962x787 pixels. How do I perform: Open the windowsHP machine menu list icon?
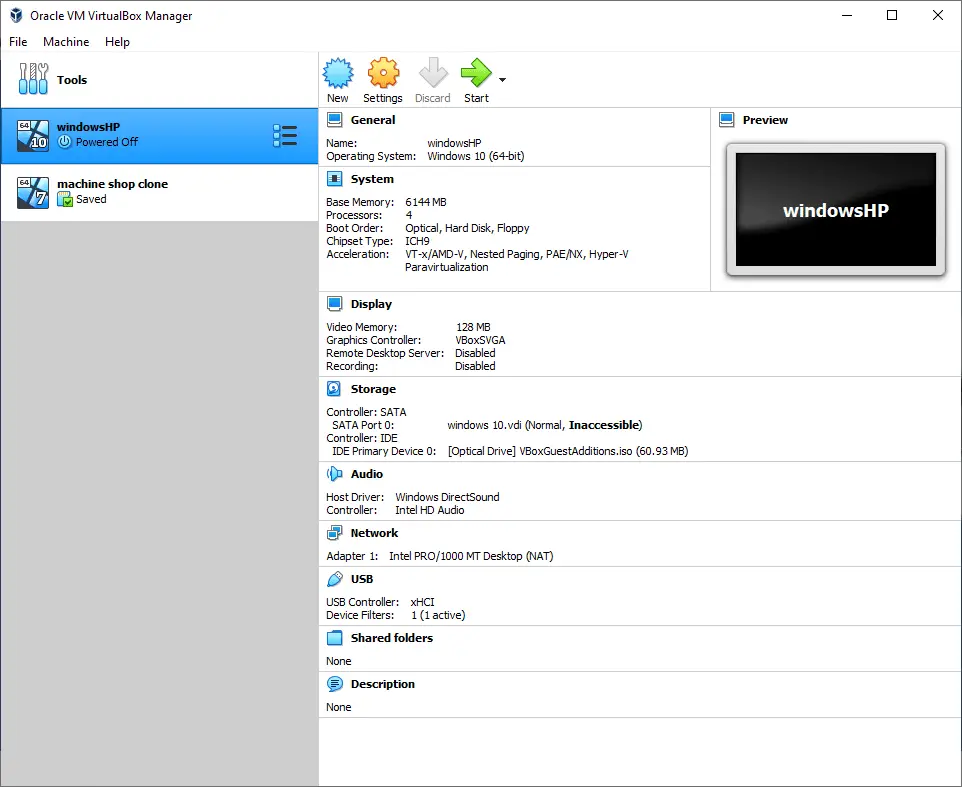[285, 136]
